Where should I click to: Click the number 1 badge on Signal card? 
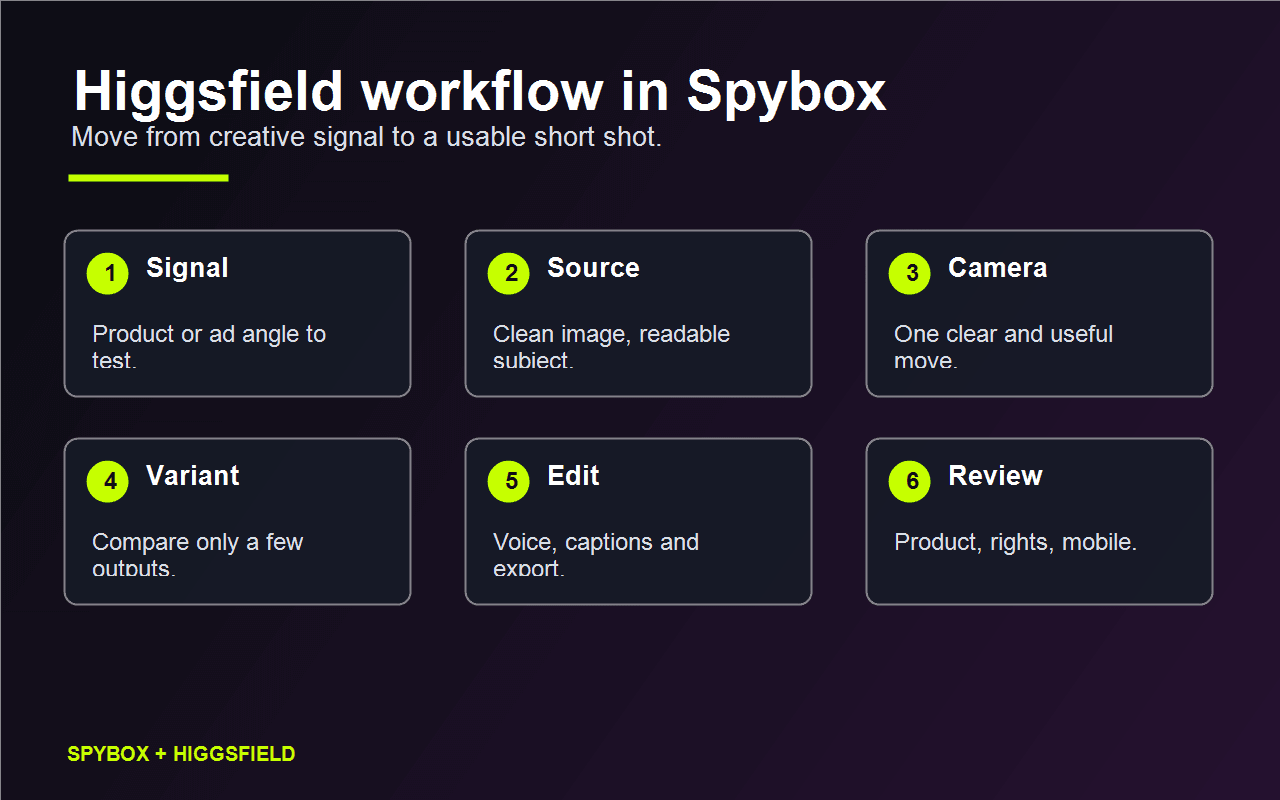tap(108, 274)
